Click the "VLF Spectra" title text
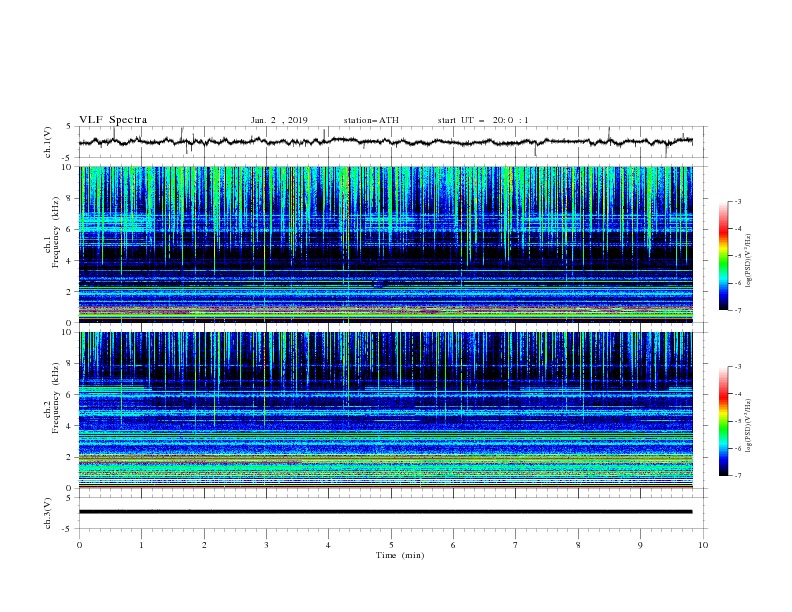This screenshot has width=792, height=612. (x=113, y=120)
